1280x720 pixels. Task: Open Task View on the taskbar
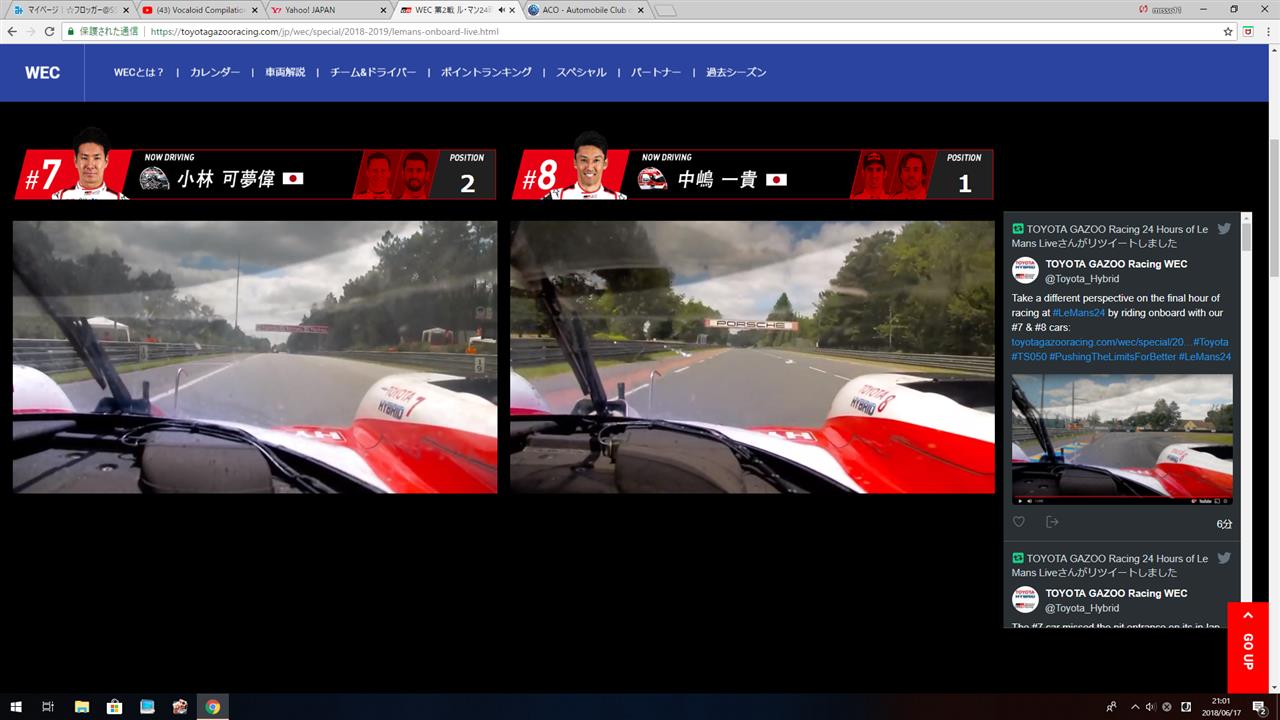[47, 707]
